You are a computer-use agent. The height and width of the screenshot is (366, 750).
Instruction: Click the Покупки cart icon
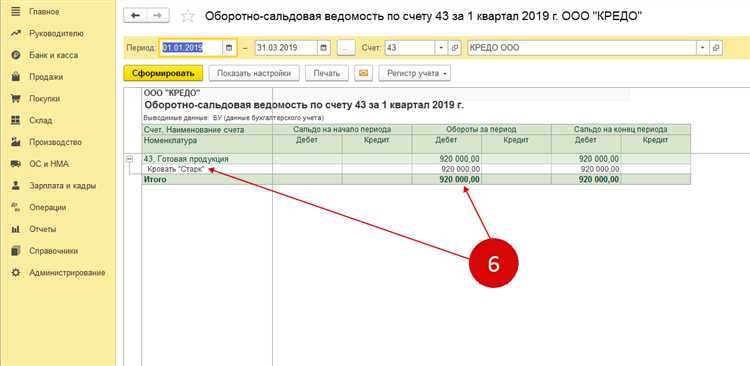16,99
